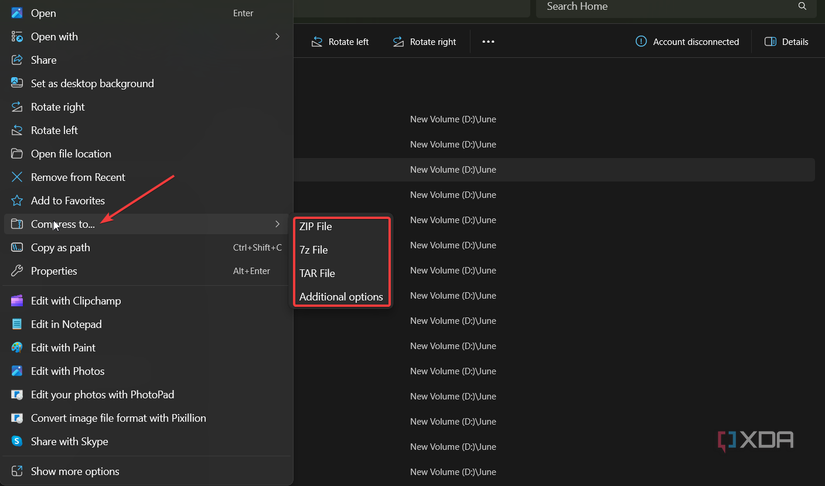Click the Edit with Paint icon

click(x=17, y=348)
